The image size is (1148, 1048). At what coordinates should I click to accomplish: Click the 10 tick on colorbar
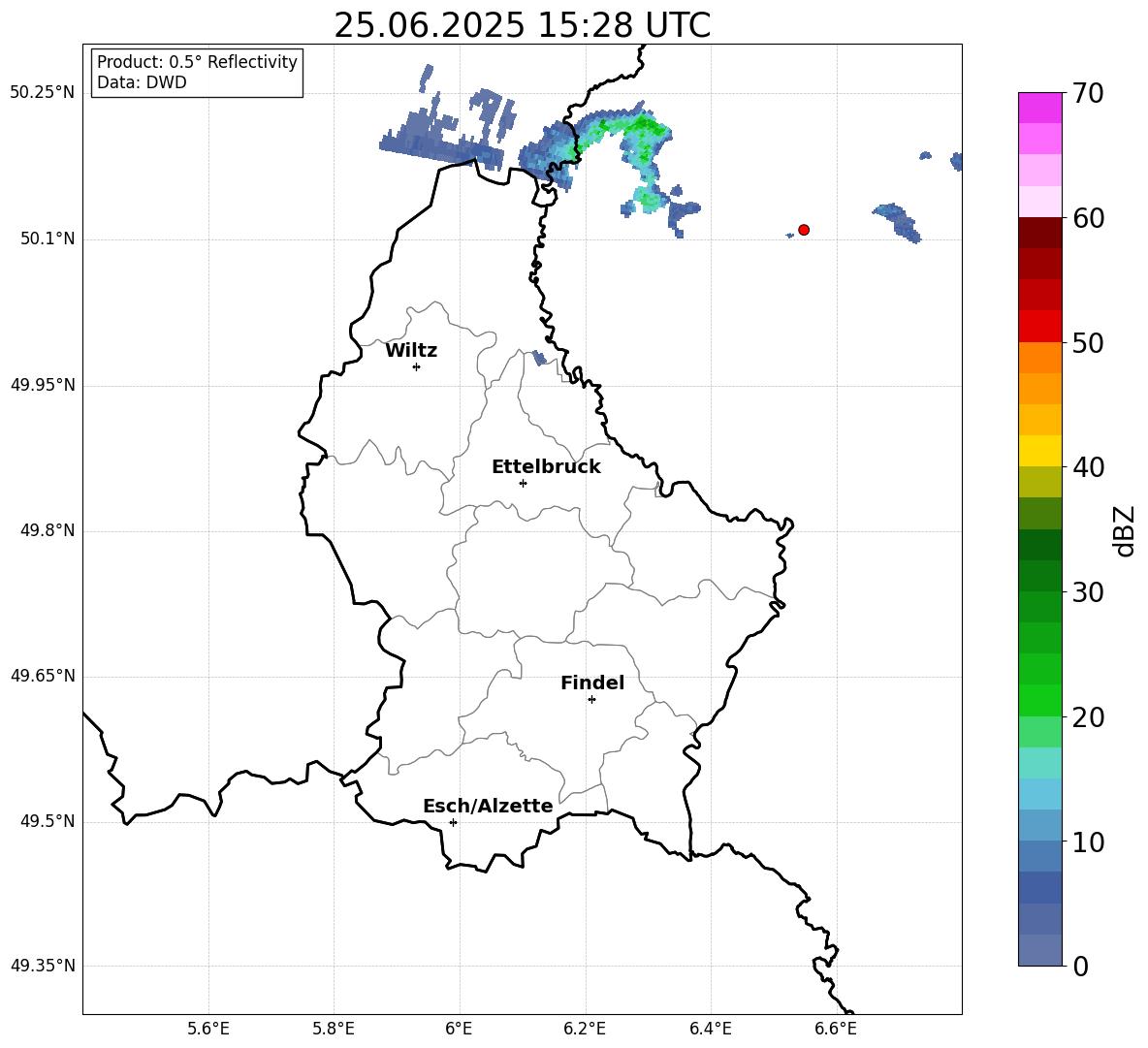pos(1088,842)
